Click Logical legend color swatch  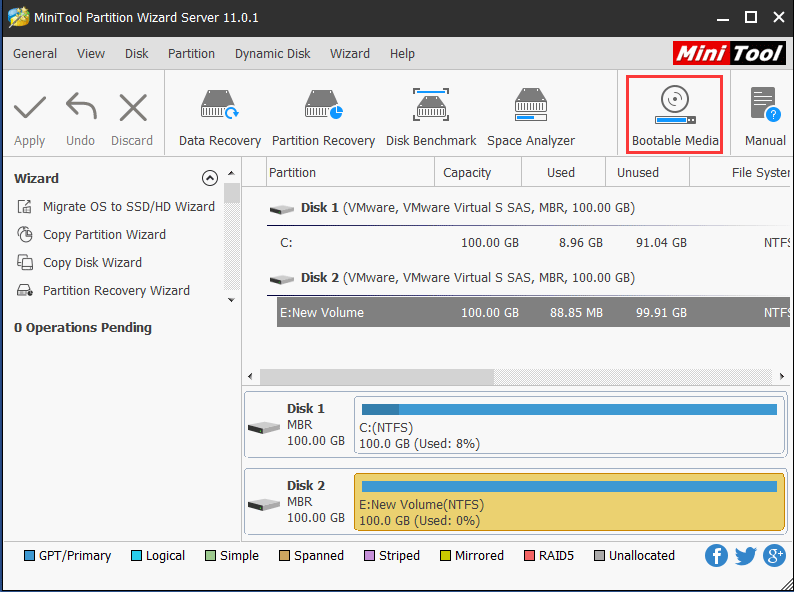coord(136,556)
